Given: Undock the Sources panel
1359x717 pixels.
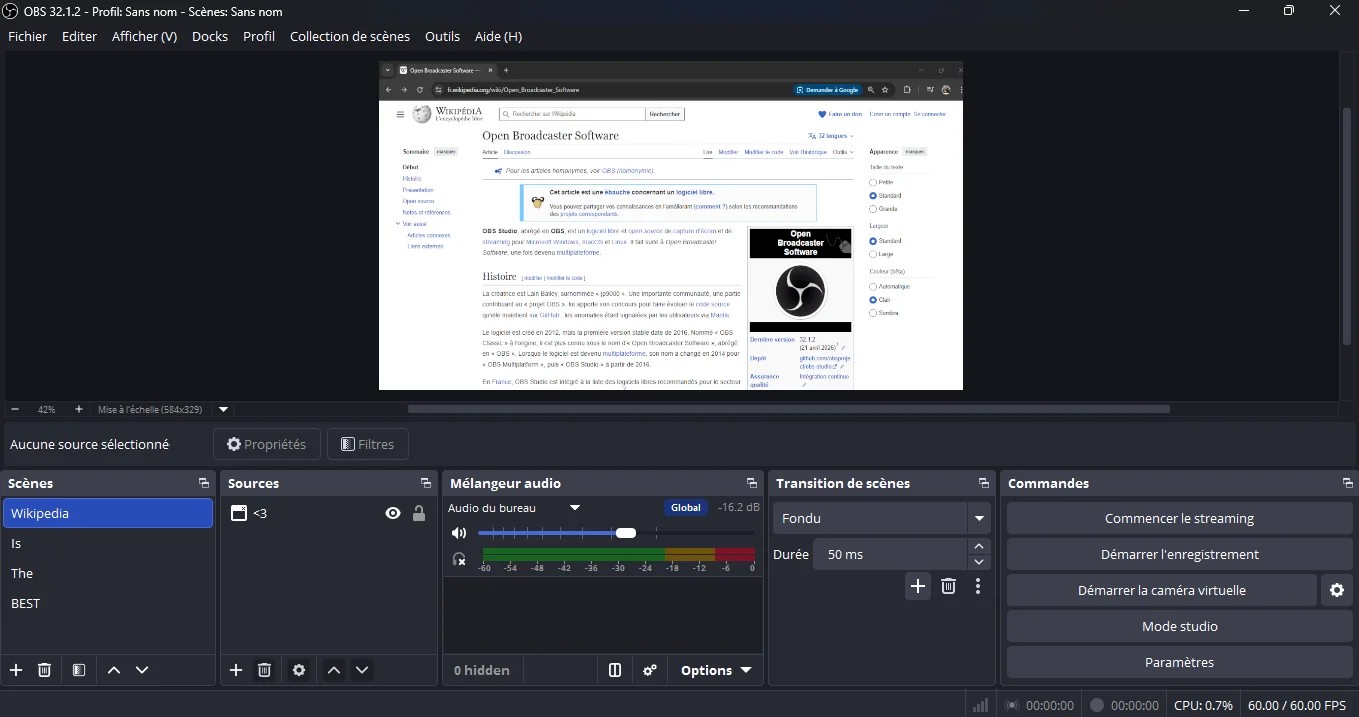Looking at the screenshot, I should (x=426, y=483).
